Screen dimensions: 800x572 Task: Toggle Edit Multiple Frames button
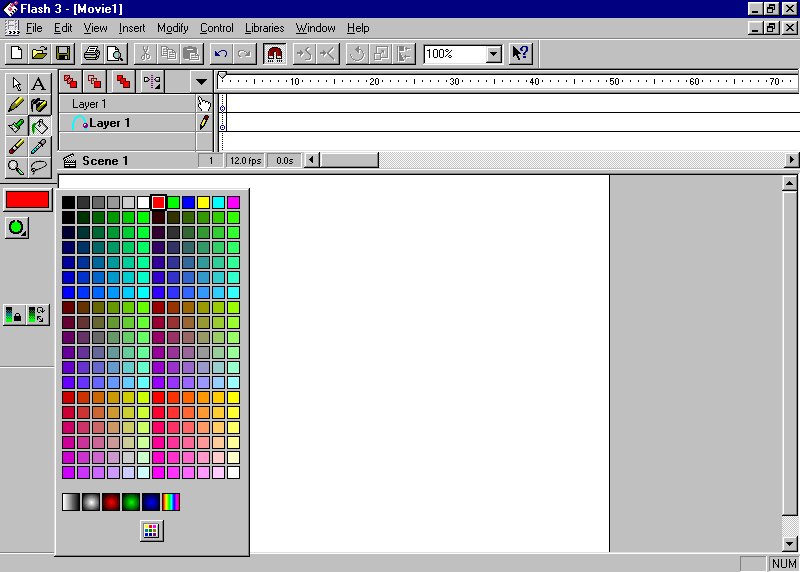tap(123, 82)
